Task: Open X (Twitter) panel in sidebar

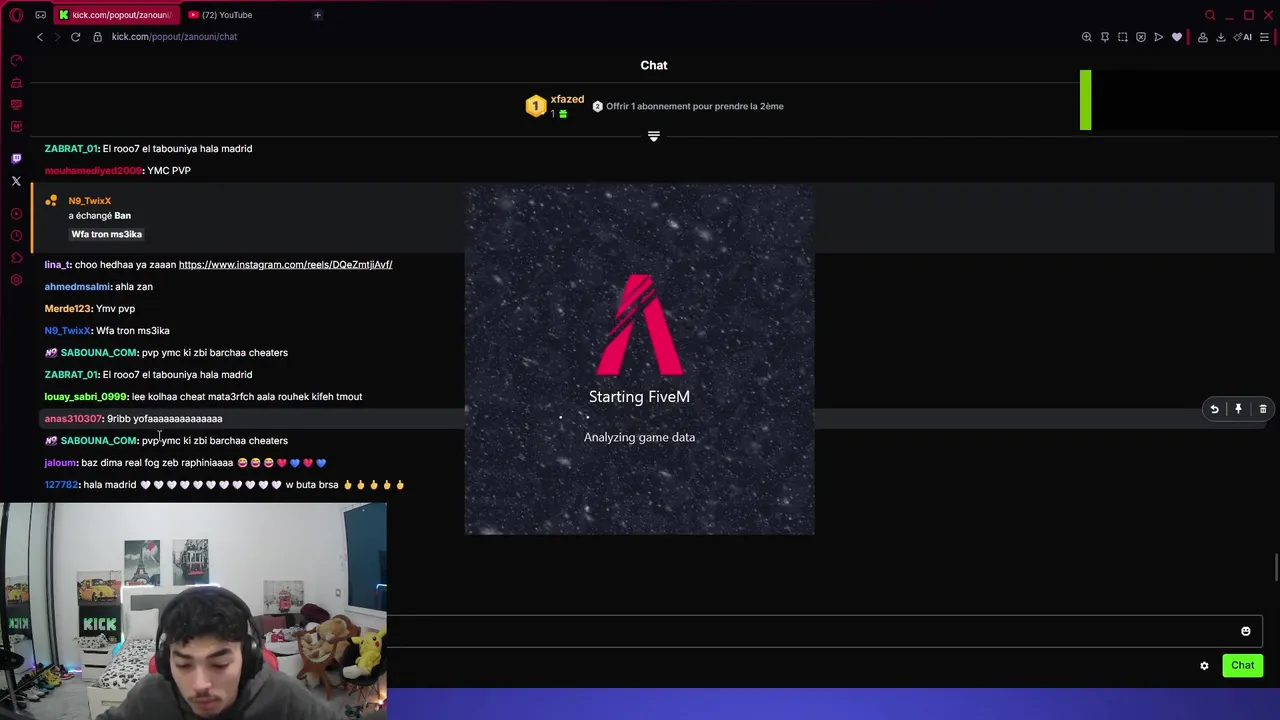Action: click(x=16, y=181)
